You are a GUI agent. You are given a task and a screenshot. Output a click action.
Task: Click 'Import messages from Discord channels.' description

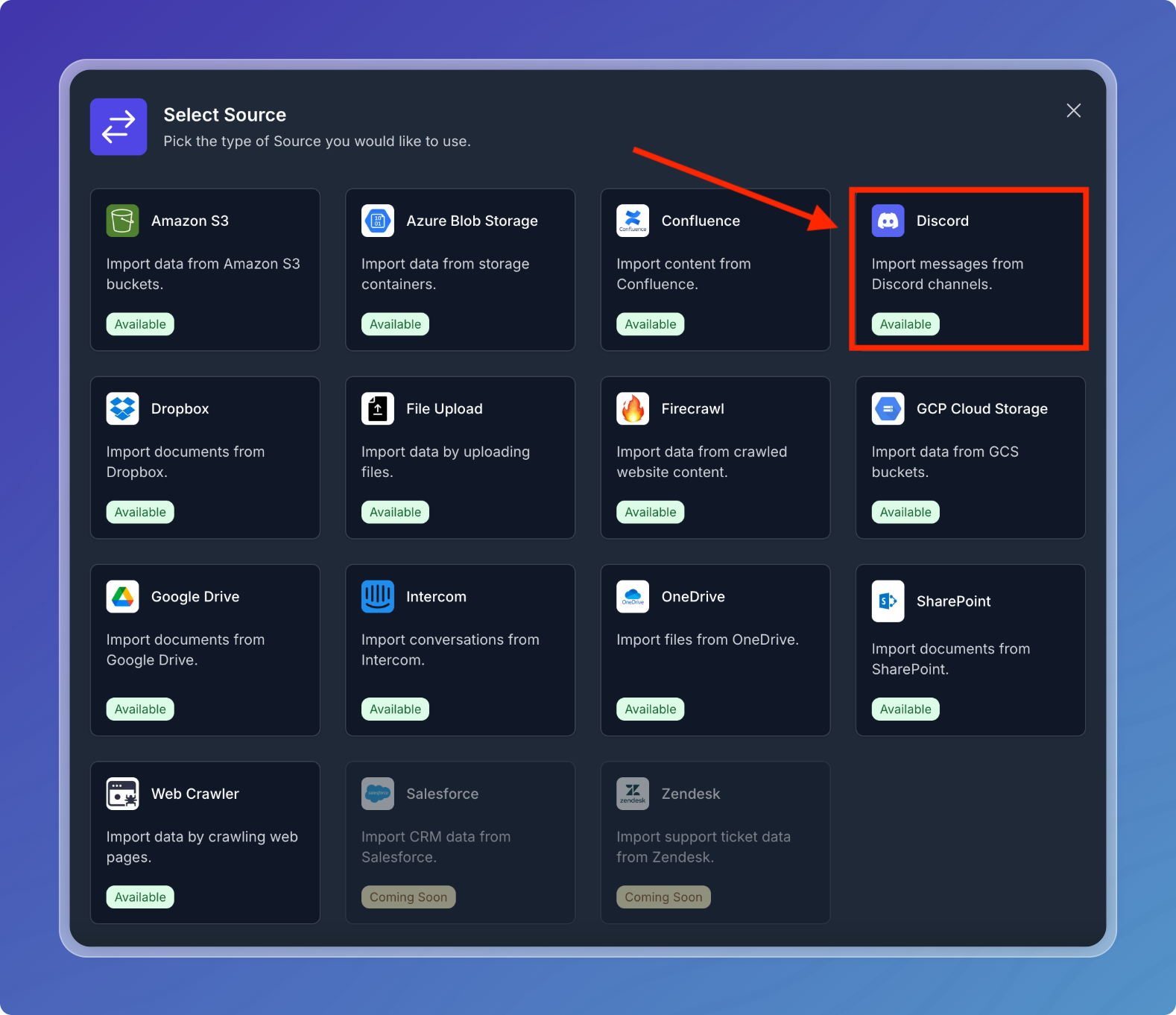click(x=948, y=274)
